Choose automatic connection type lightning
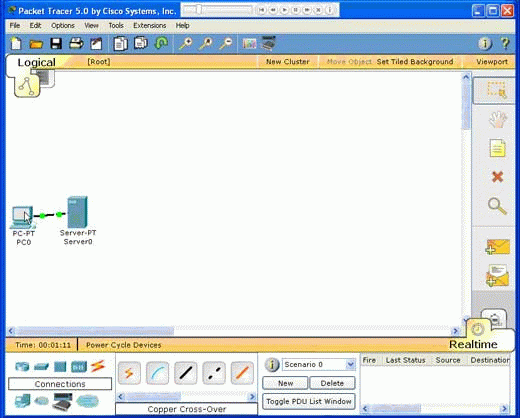Image resolution: width=520 pixels, height=418 pixels. pyautogui.click(x=129, y=373)
